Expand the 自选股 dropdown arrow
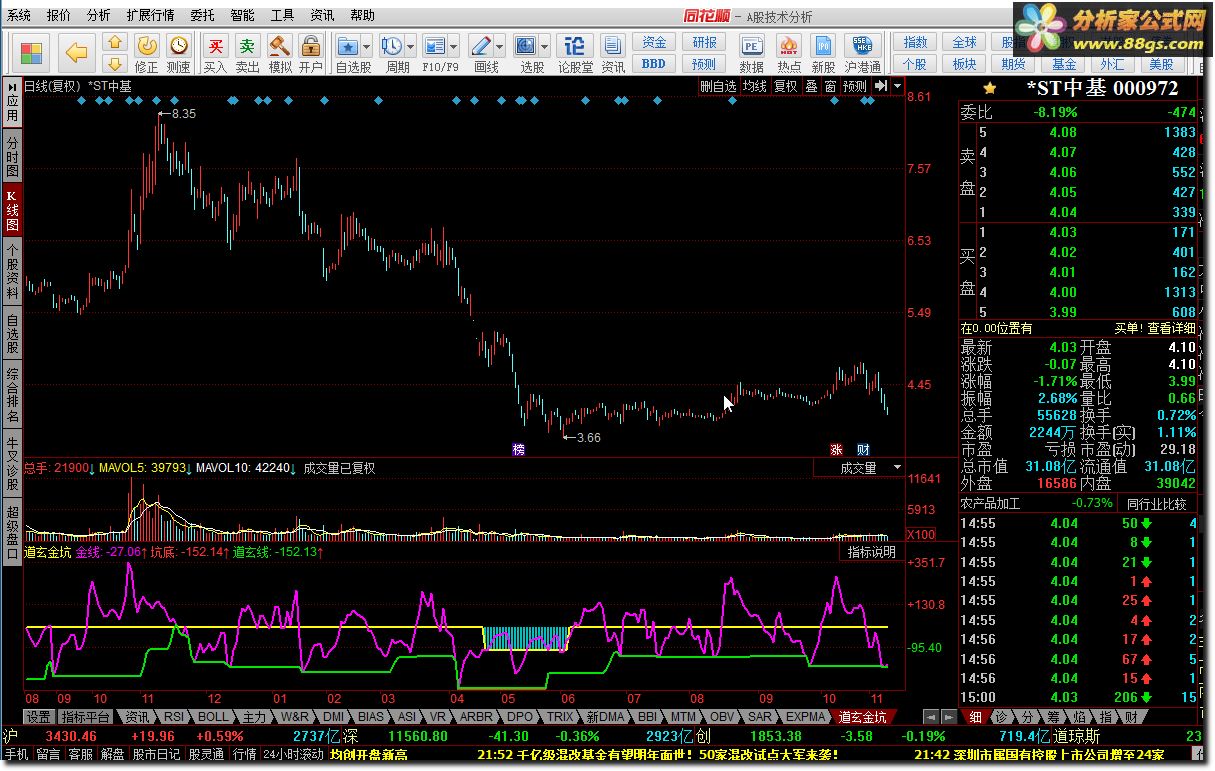The image size is (1215, 771). 367,47
